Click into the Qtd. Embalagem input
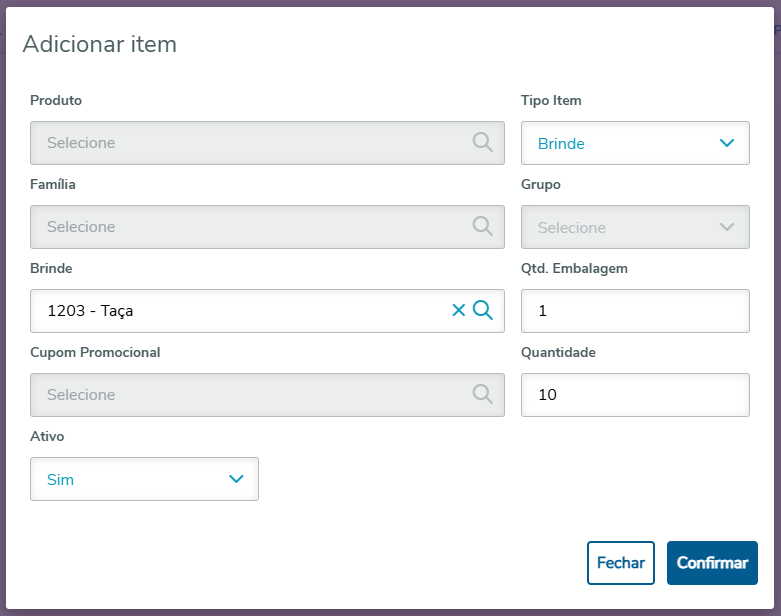The width and height of the screenshot is (781, 616). click(x=635, y=311)
